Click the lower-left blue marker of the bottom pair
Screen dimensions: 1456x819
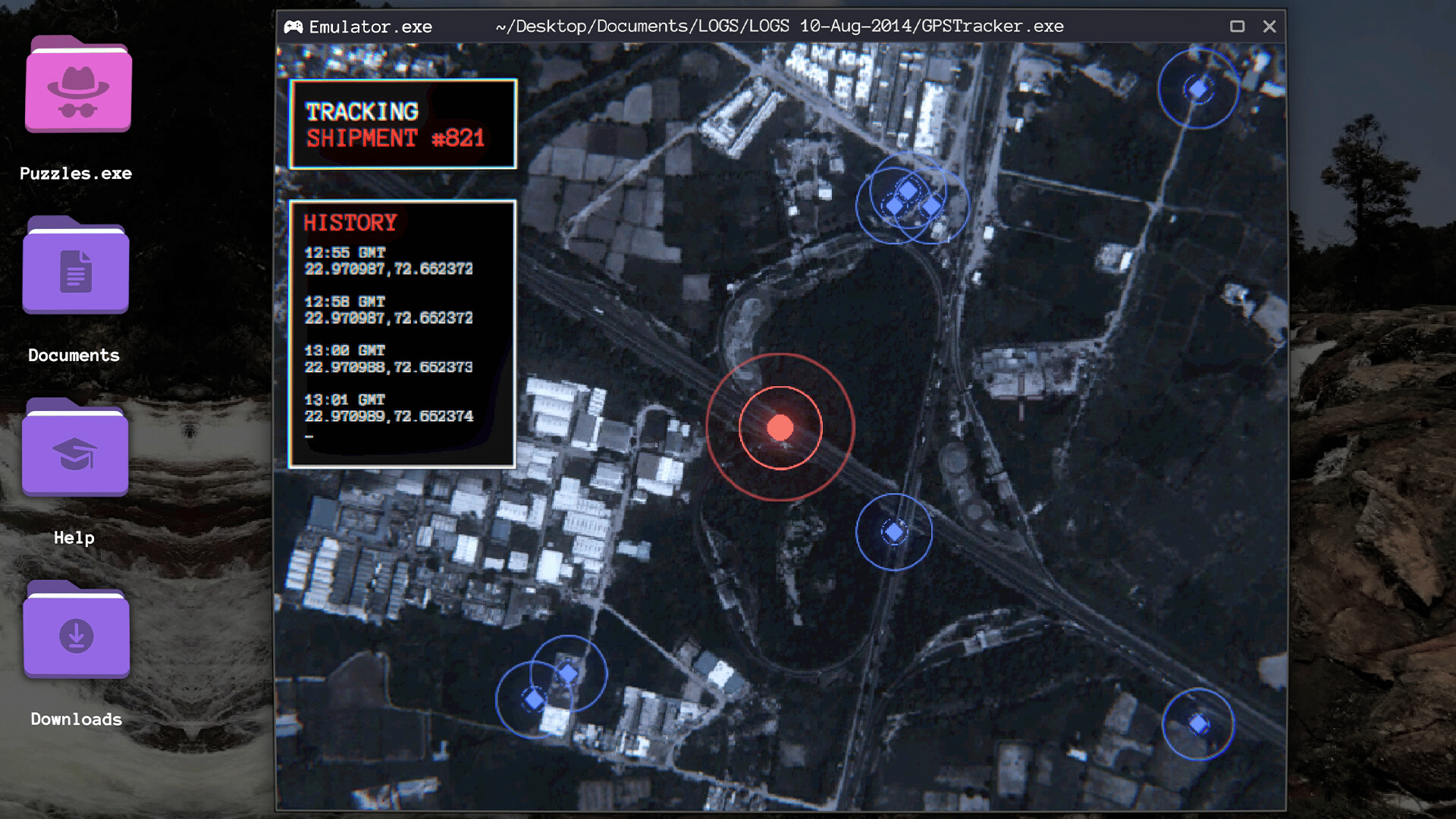[x=534, y=699]
